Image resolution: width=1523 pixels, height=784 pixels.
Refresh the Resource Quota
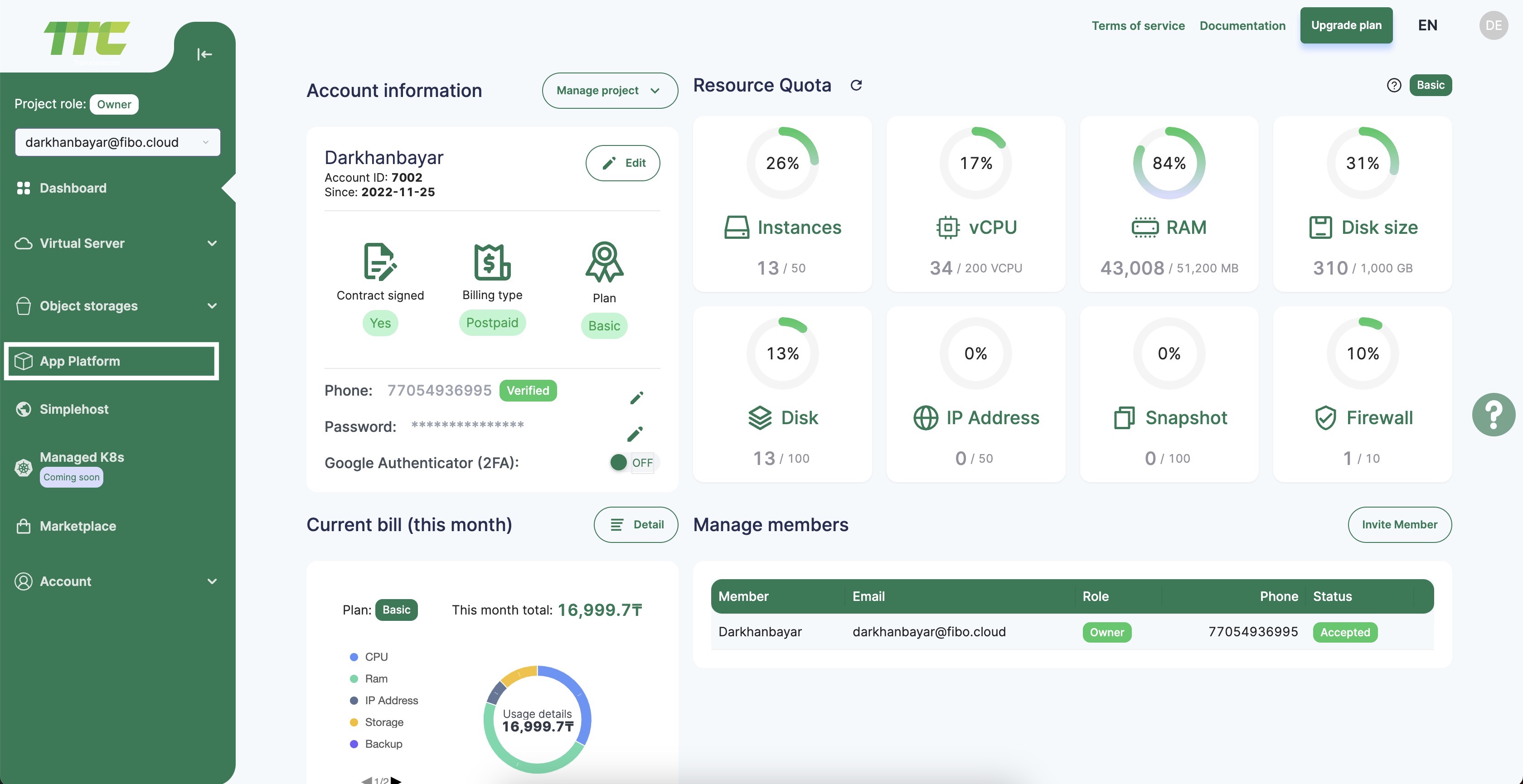(x=855, y=85)
